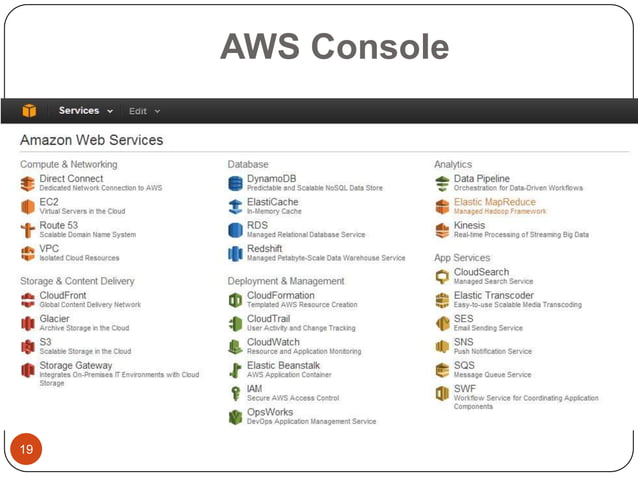Click the Direct Connect service icon
Viewport: 638px width, 478px height.
[x=28, y=183]
